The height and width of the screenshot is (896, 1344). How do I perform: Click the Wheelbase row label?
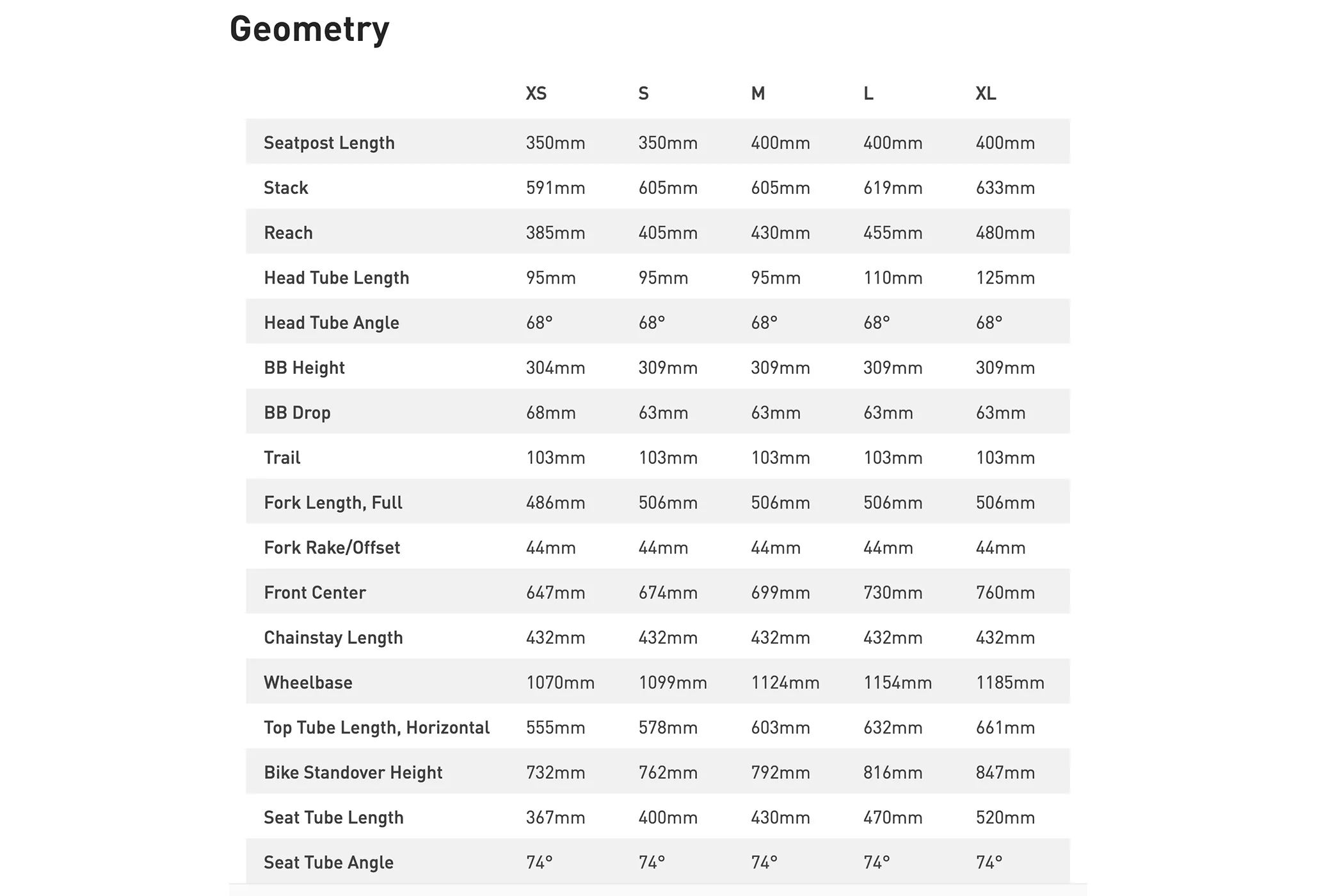(x=308, y=682)
